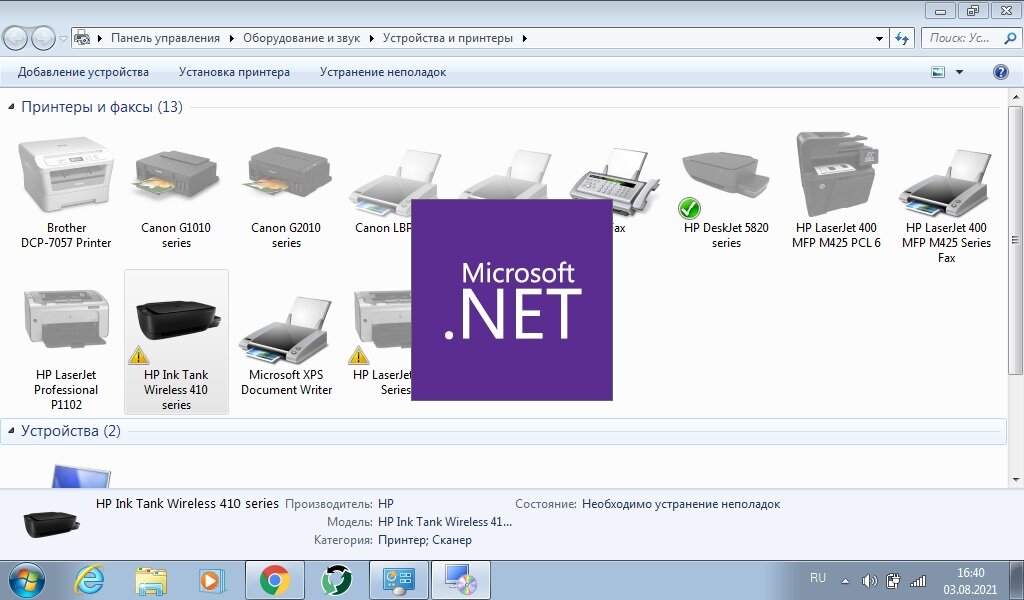Switch to the installer disc taskbar window

pyautogui.click(x=460, y=580)
